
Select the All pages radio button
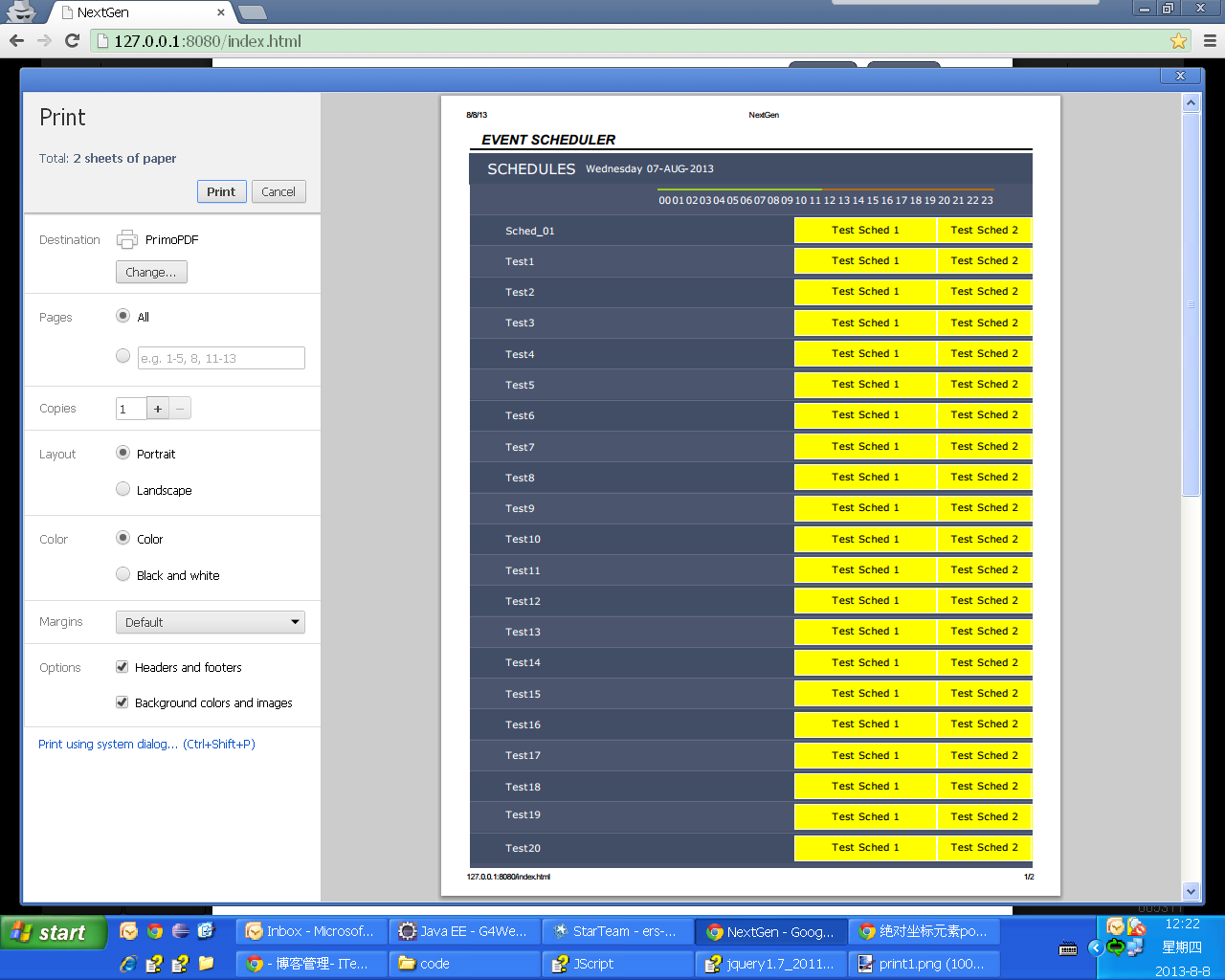[122, 316]
